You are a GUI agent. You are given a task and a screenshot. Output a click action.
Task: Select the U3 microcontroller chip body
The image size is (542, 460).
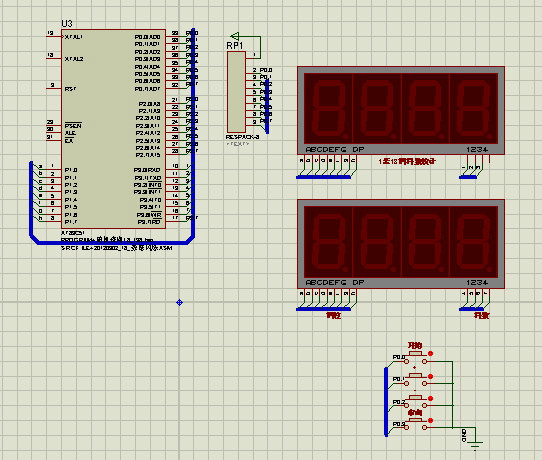point(113,129)
